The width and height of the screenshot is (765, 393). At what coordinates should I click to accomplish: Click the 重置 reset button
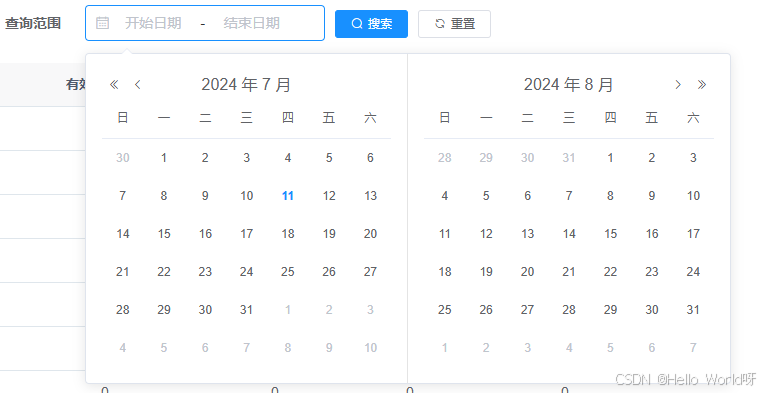pyautogui.click(x=454, y=24)
